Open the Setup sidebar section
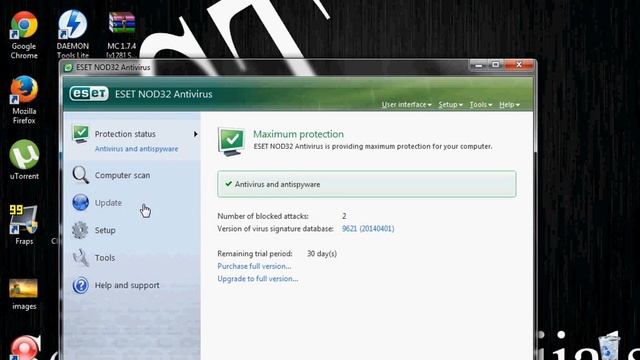Screen dimensions: 640x360 click(105, 230)
